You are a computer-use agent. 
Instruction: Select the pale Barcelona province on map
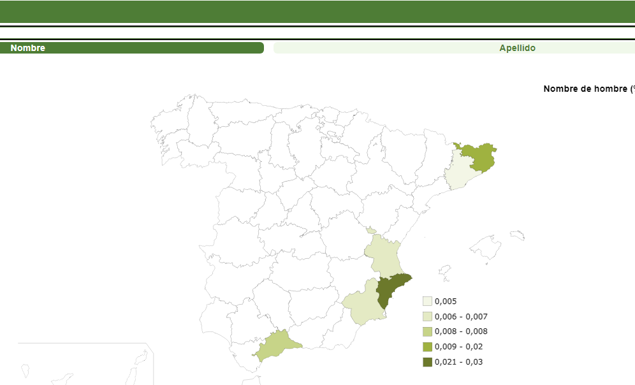pos(460,172)
